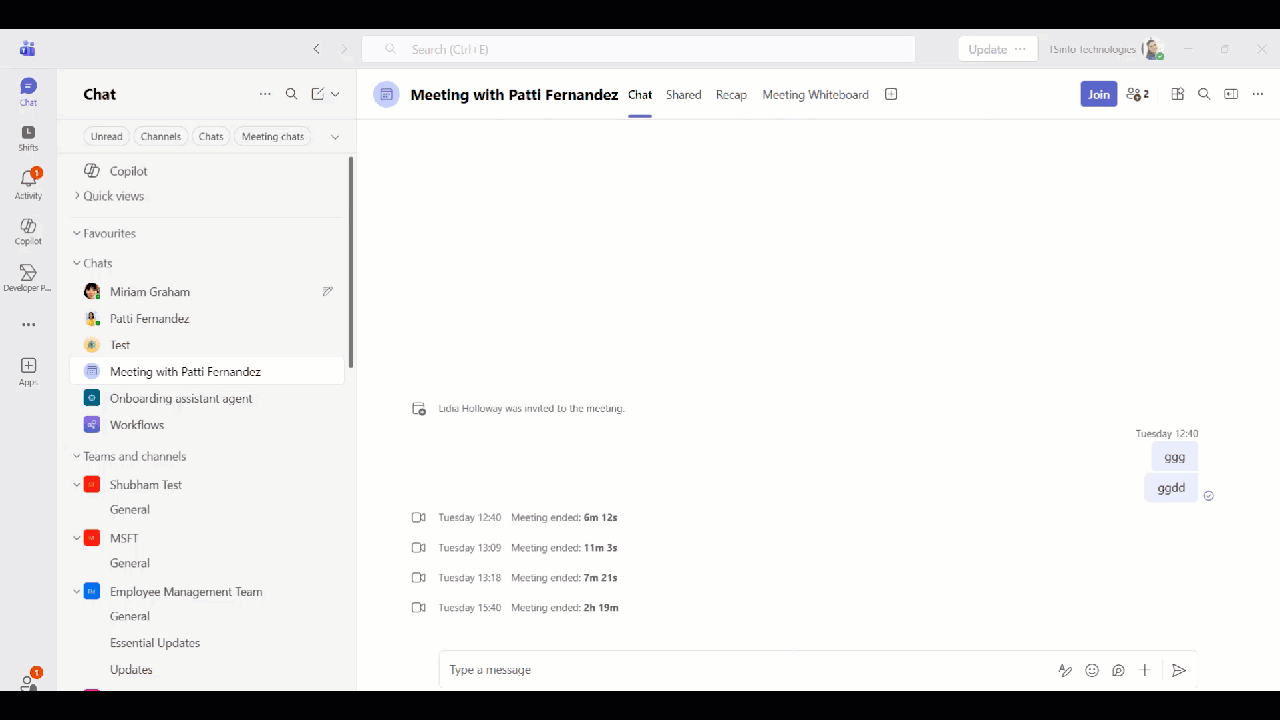Open the apps grid icon in header

point(1177,94)
